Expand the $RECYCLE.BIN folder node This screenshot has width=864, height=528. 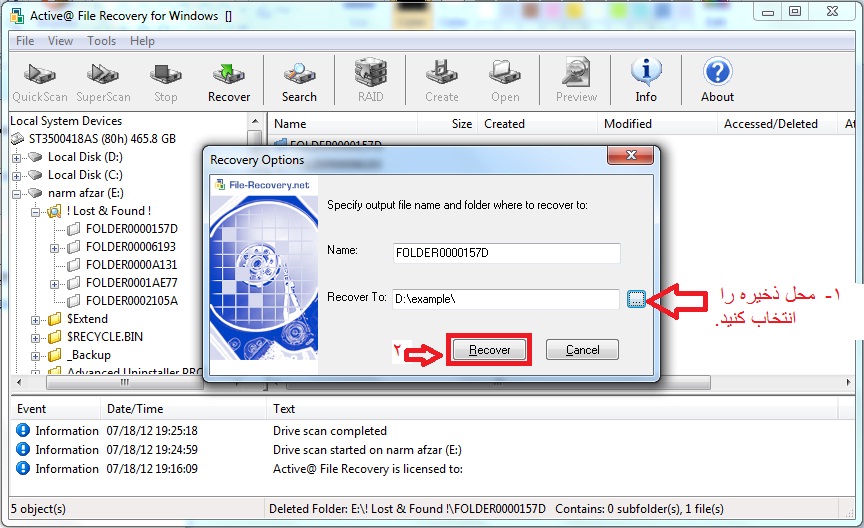tap(35, 338)
